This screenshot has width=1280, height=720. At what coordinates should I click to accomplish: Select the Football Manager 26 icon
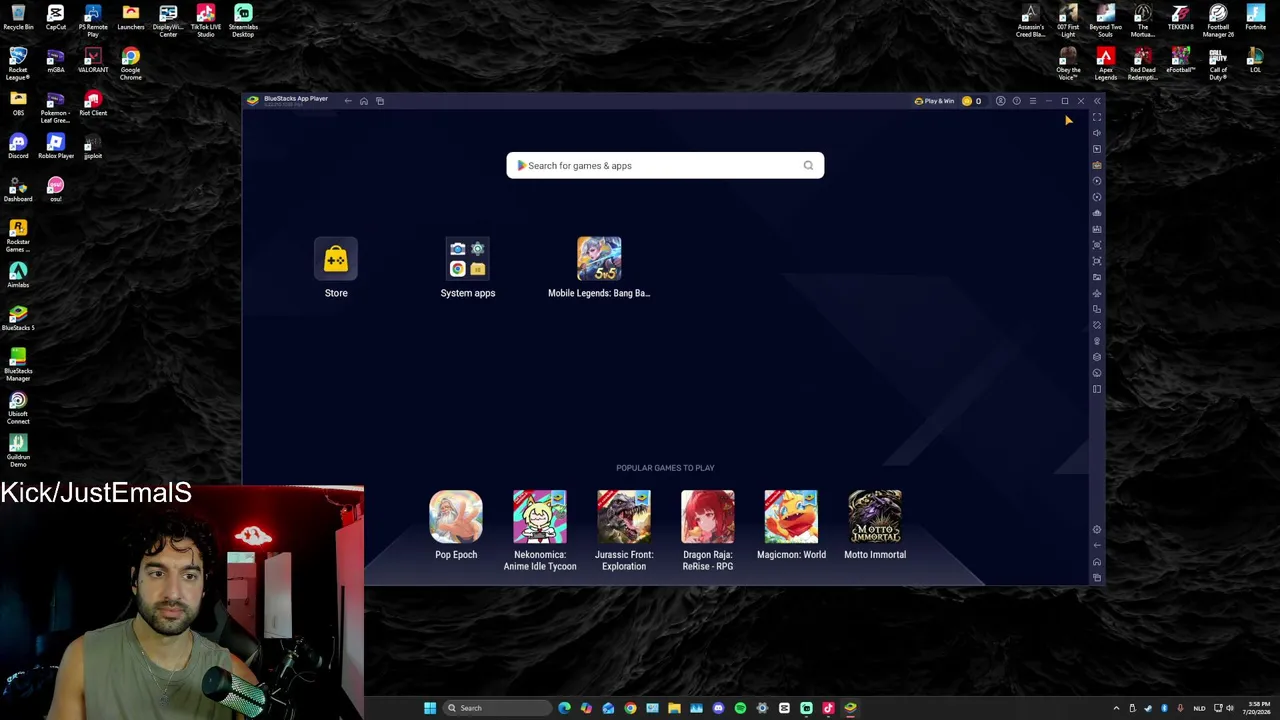pos(1218,20)
